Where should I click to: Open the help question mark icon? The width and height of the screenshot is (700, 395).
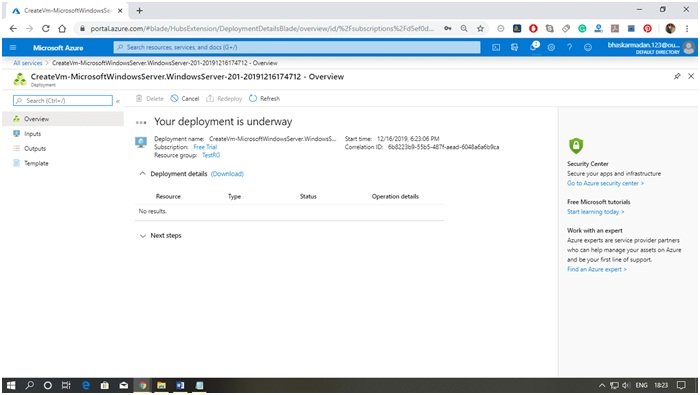point(569,47)
